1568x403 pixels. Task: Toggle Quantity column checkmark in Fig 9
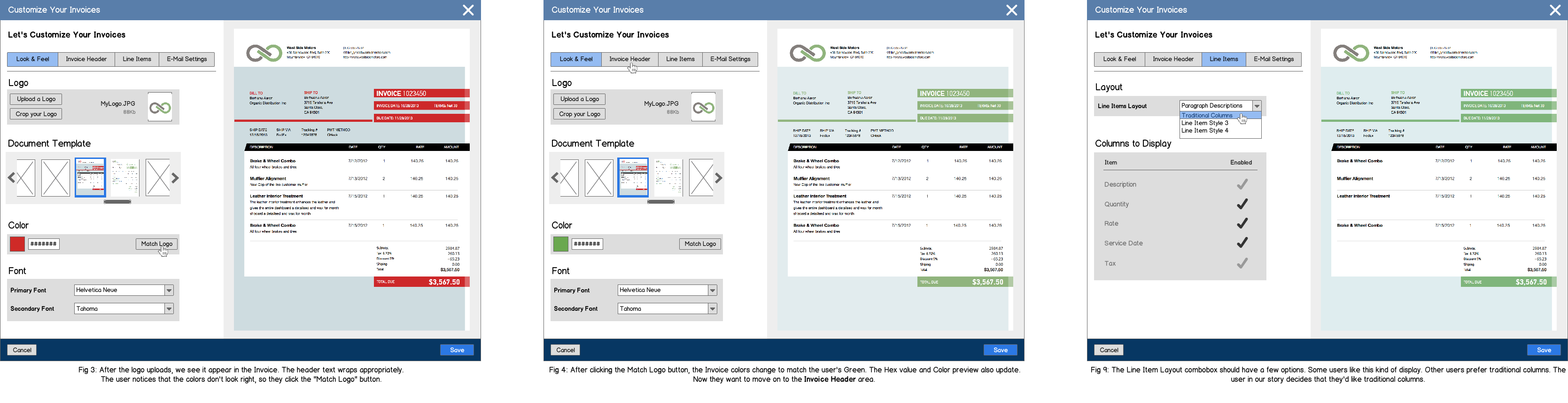pyautogui.click(x=1242, y=204)
